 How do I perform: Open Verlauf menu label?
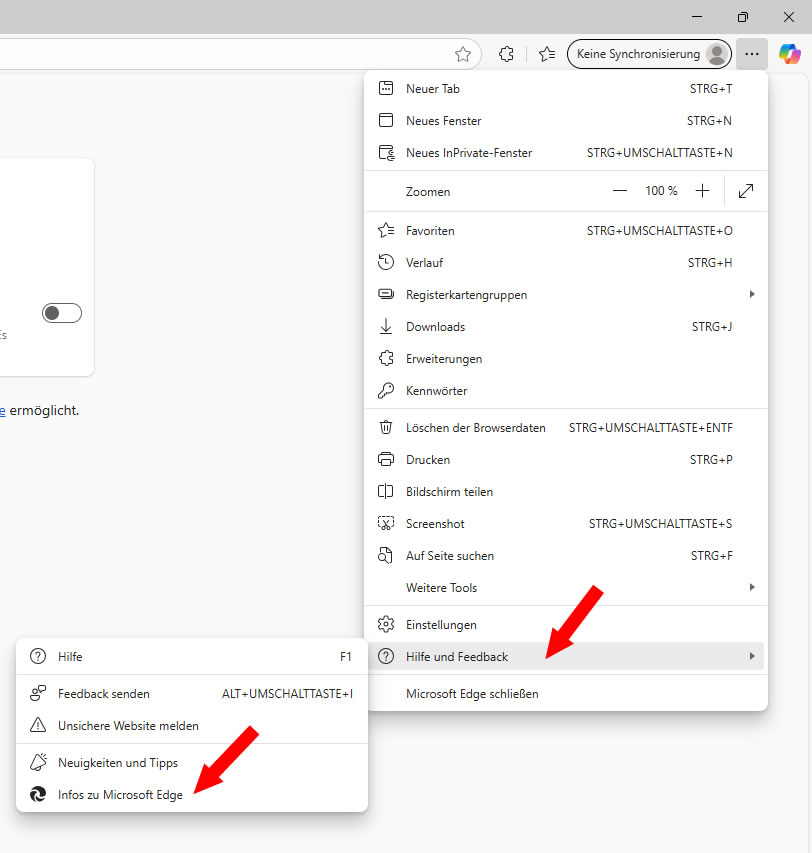pos(424,263)
